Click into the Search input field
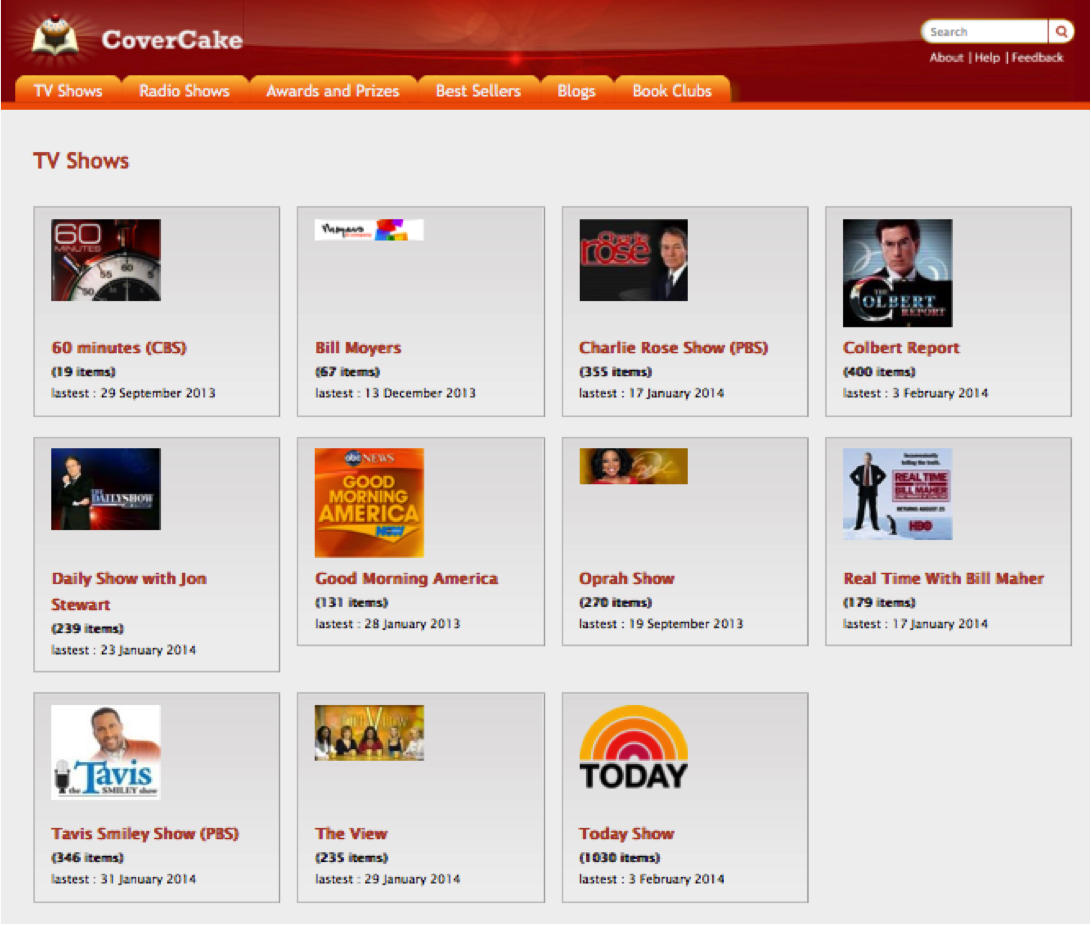Screen dimensions: 1091x925 pyautogui.click(x=985, y=31)
